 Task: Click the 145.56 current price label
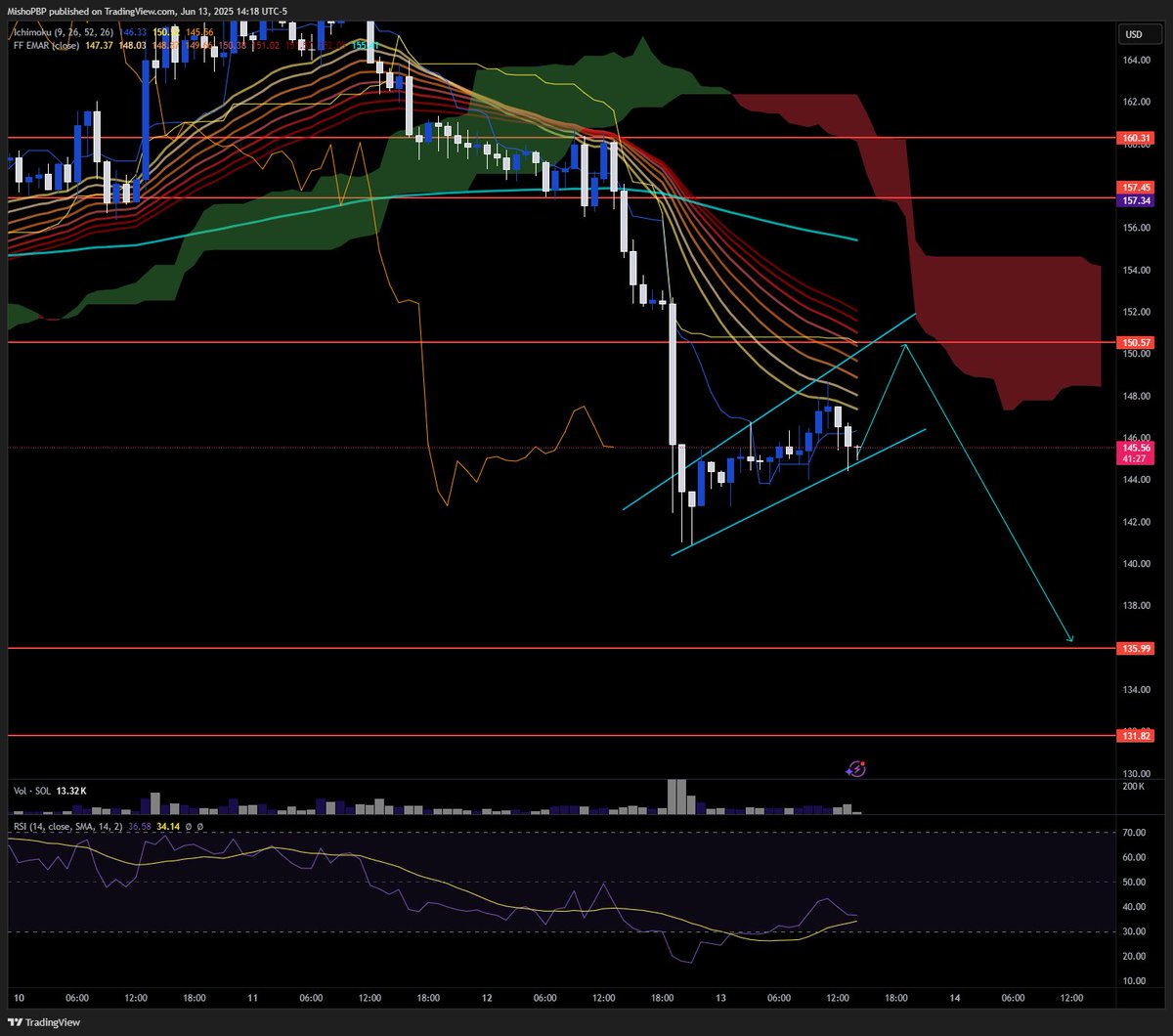point(1134,448)
